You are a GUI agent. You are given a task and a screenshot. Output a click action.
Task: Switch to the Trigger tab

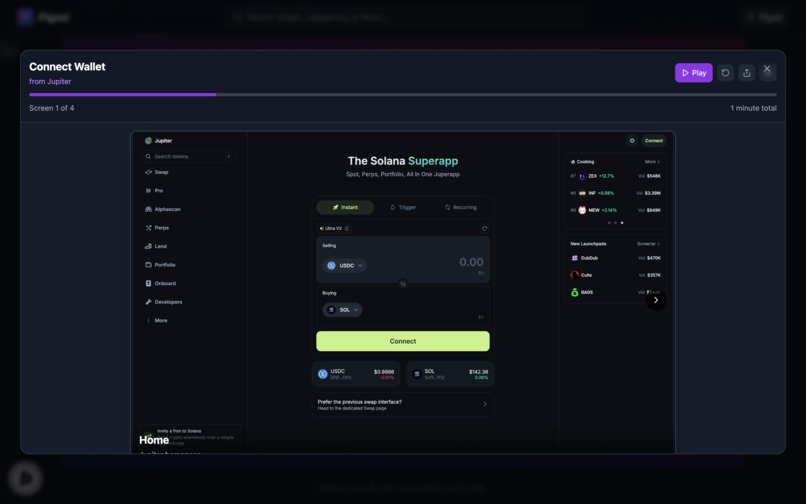(403, 207)
